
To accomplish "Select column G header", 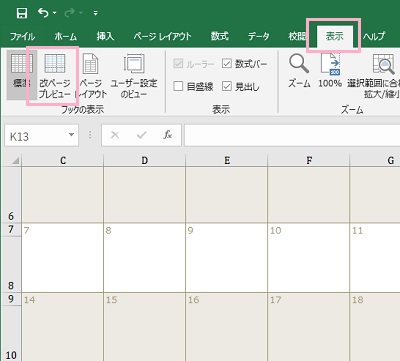I will pos(375,161).
